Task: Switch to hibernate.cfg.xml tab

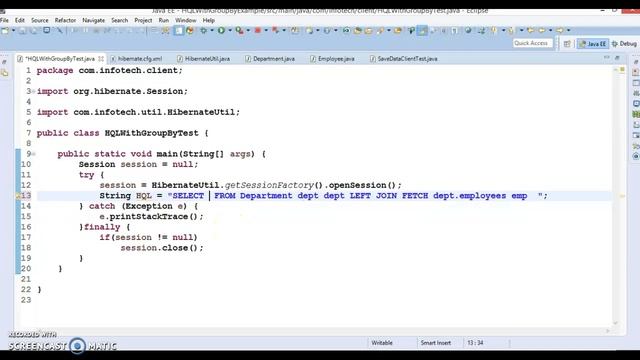Action: (136, 59)
